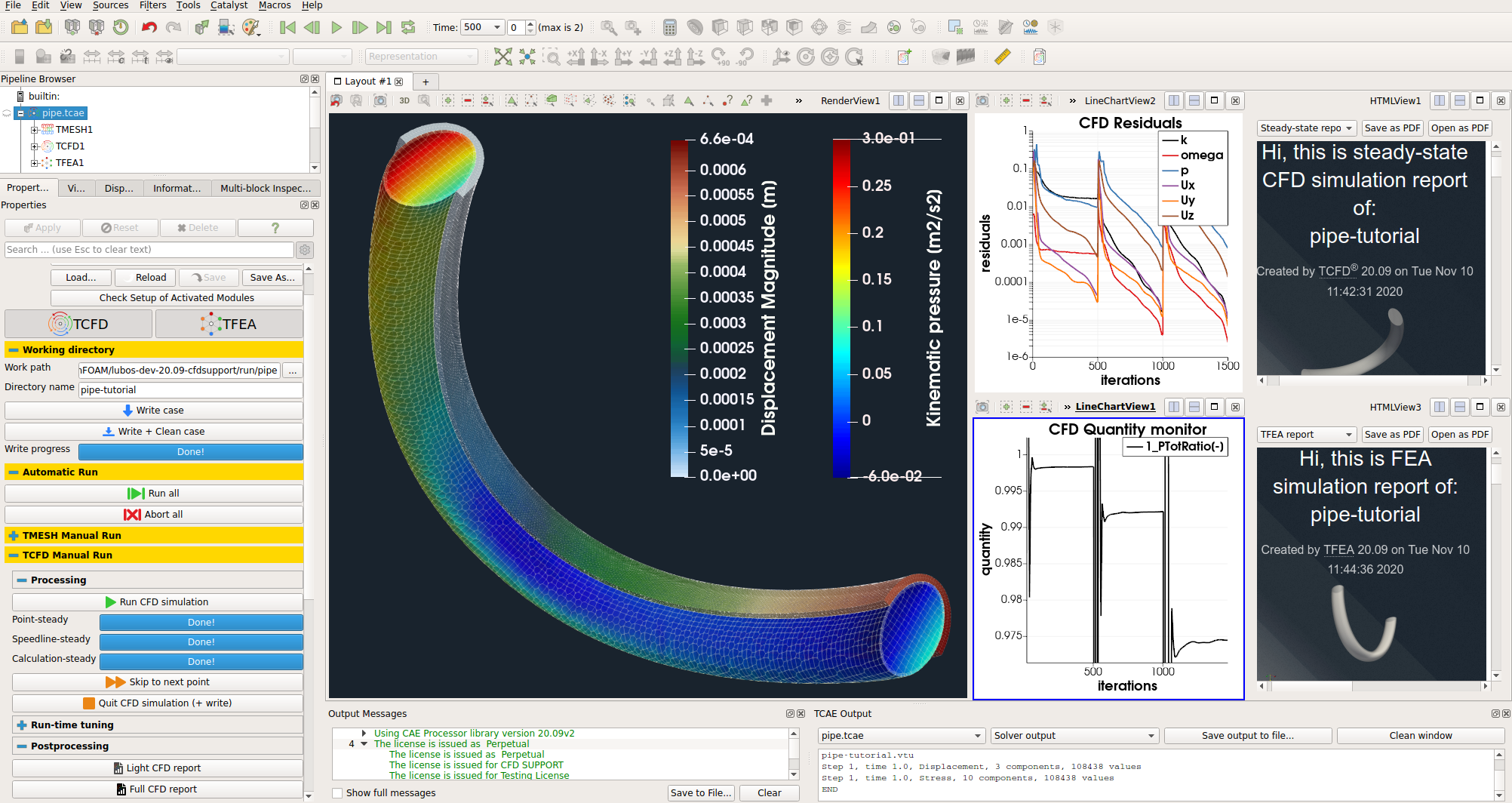
Task: Toggle the 3D interaction mode button
Action: point(404,100)
